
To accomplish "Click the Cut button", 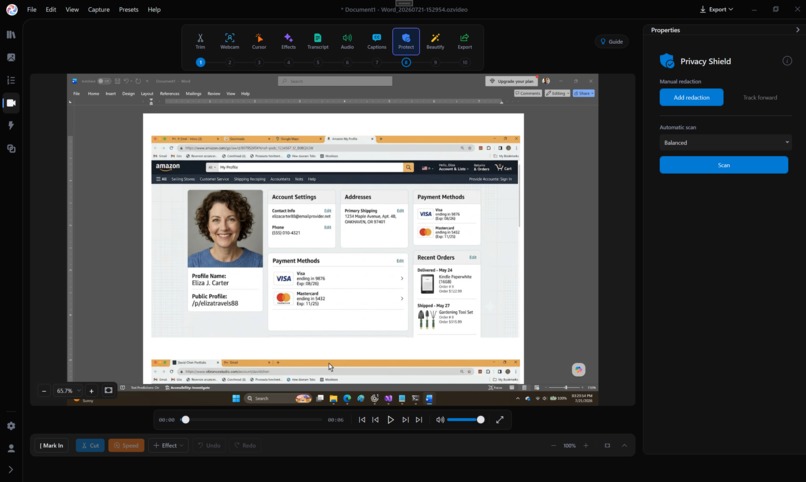I will click(90, 446).
